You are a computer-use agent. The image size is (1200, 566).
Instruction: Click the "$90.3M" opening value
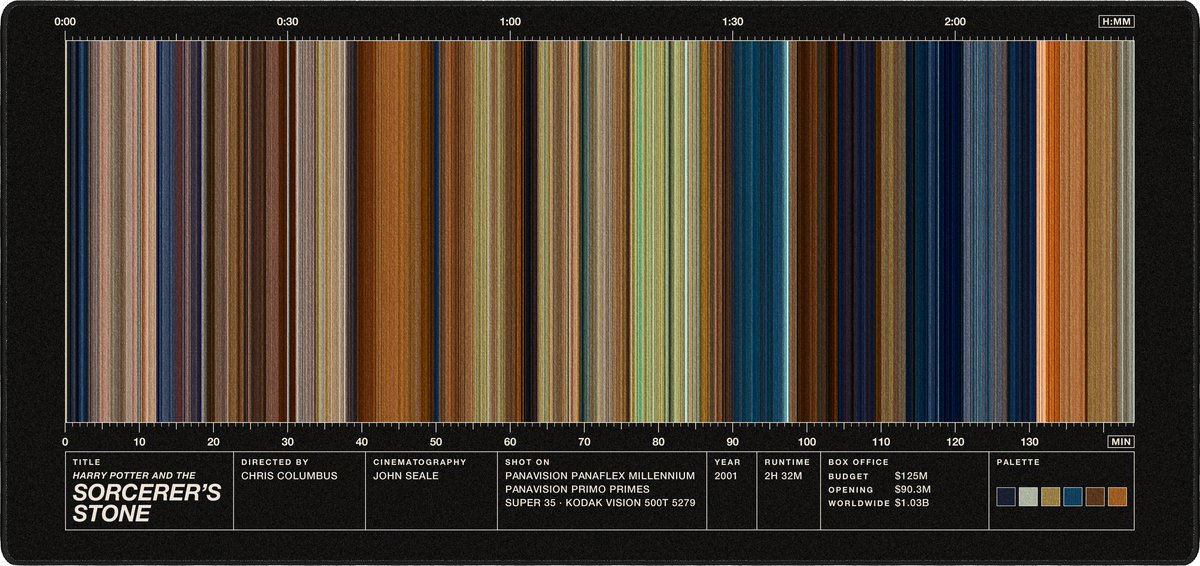[x=912, y=489]
